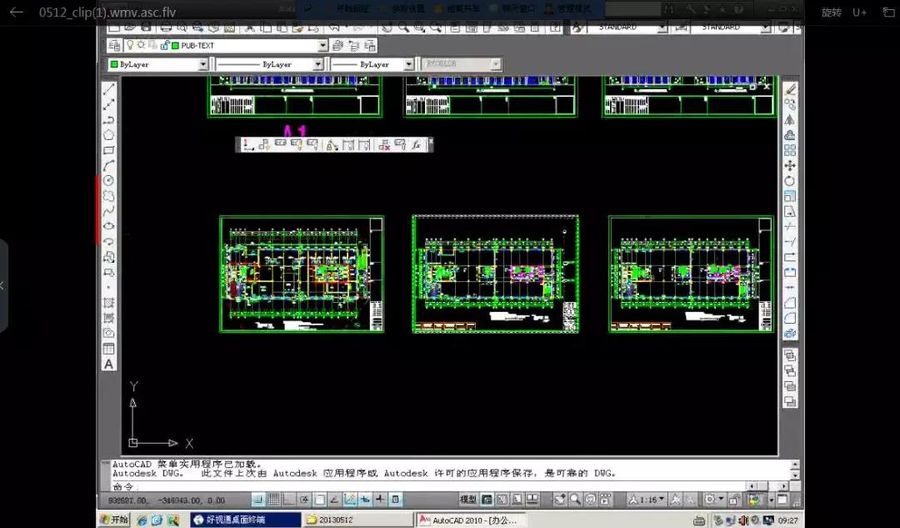Close the floating parametric toolbar
The width and height of the screenshot is (900, 528).
click(431, 141)
